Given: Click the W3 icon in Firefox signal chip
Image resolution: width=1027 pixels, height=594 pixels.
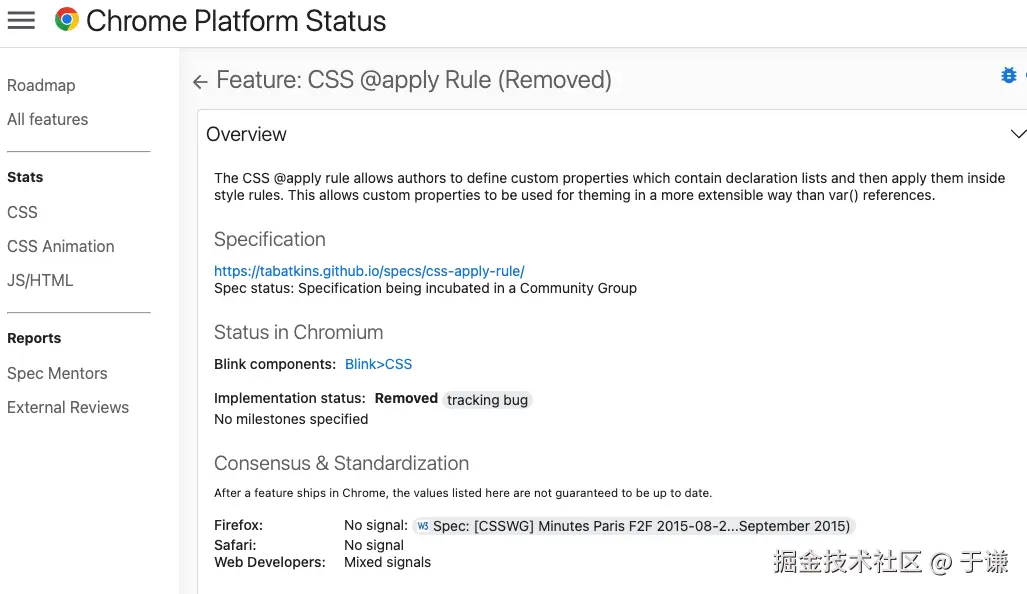Looking at the screenshot, I should coord(423,526).
